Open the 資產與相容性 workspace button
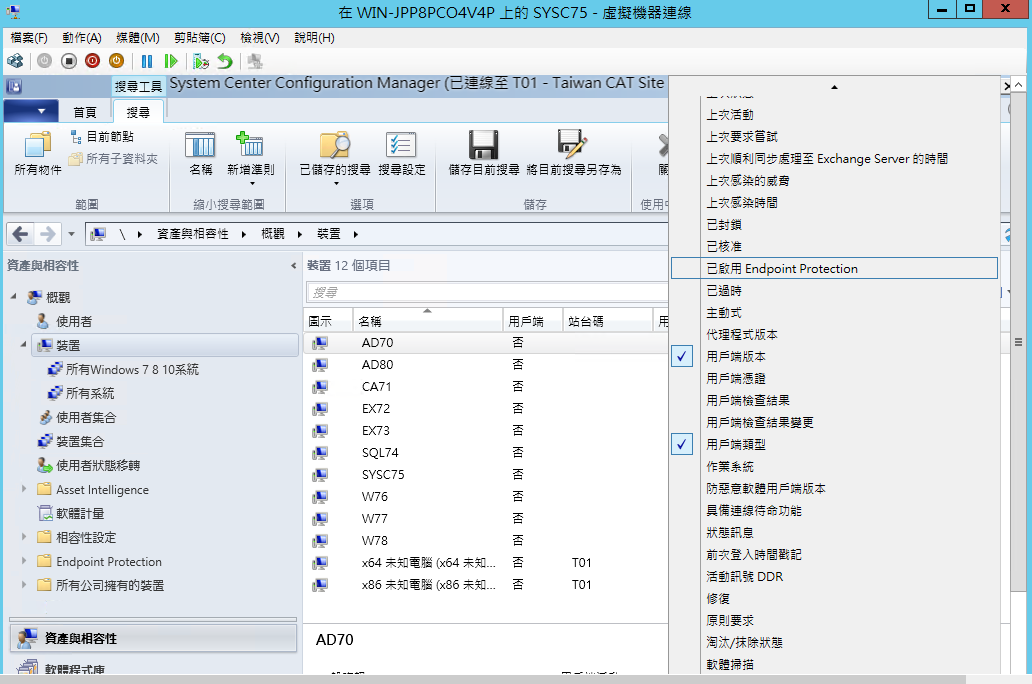The image size is (1032, 684). point(153,638)
